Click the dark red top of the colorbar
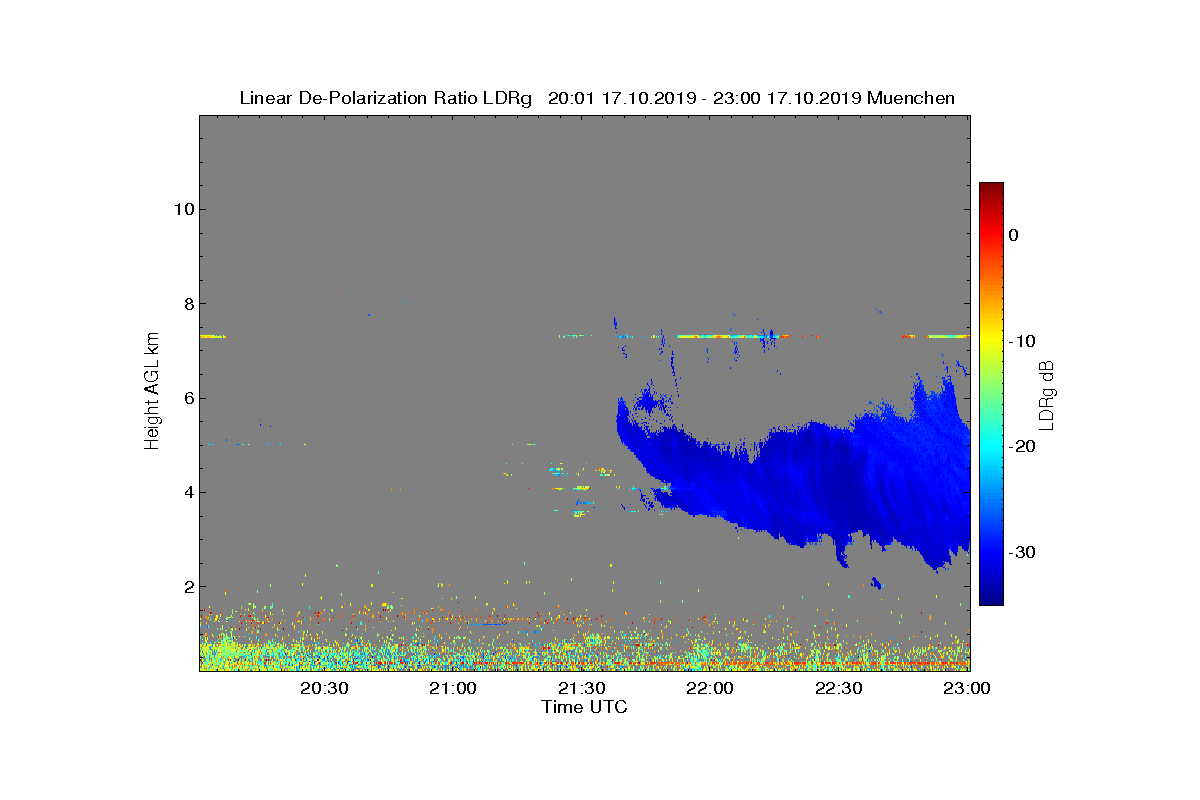 coord(991,188)
